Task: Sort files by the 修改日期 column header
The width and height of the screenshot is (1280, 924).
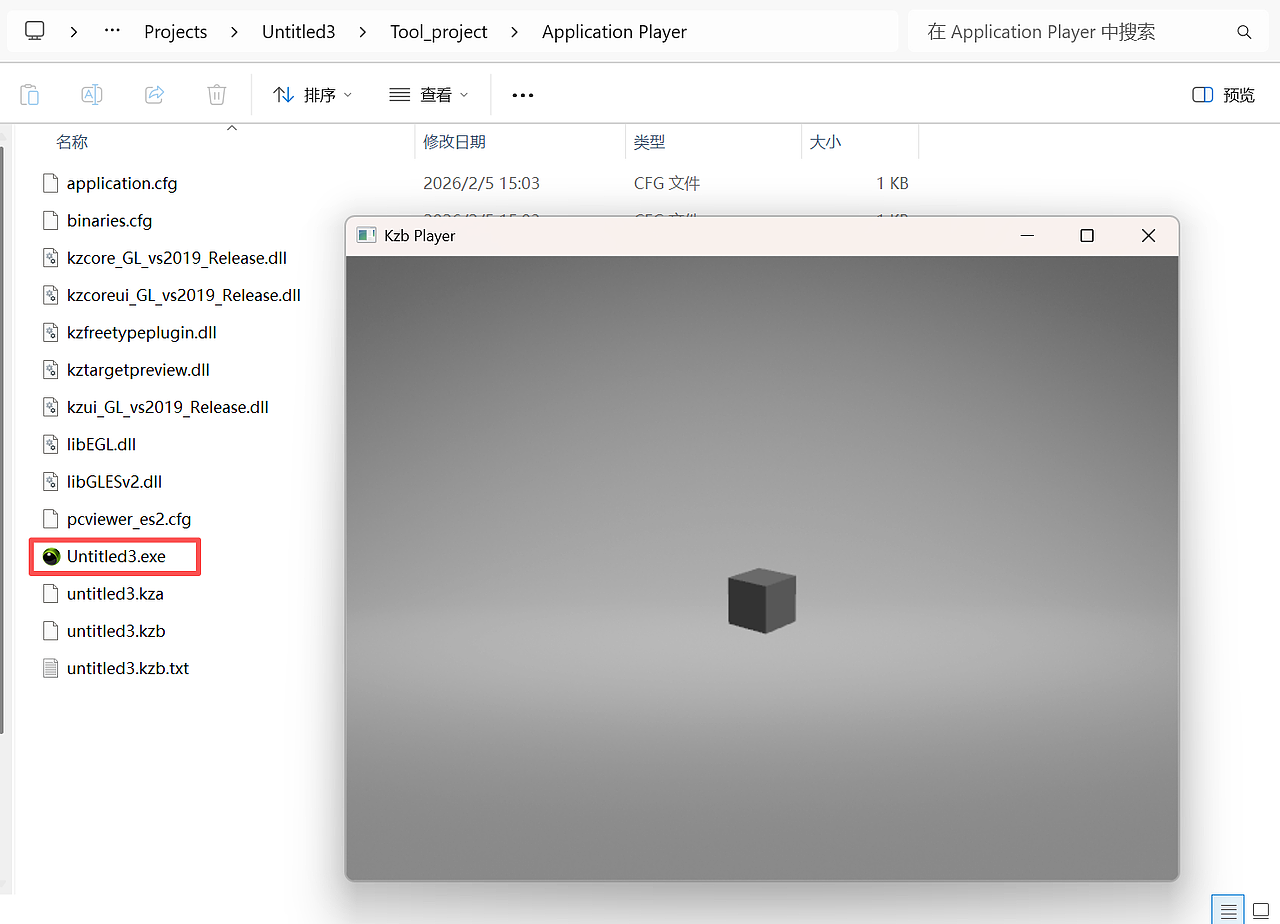Action: pyautogui.click(x=454, y=142)
